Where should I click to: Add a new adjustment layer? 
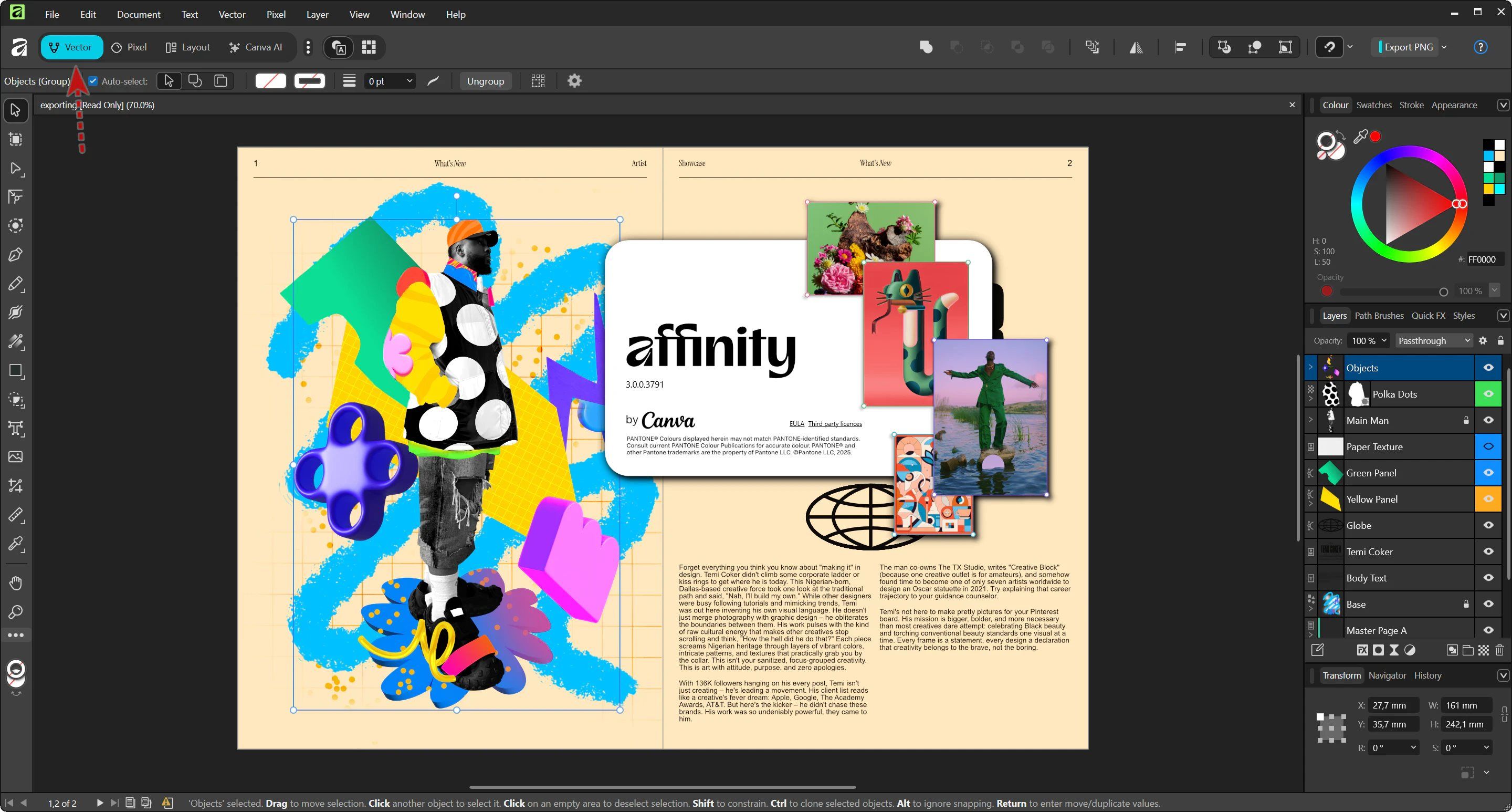(x=1409, y=650)
